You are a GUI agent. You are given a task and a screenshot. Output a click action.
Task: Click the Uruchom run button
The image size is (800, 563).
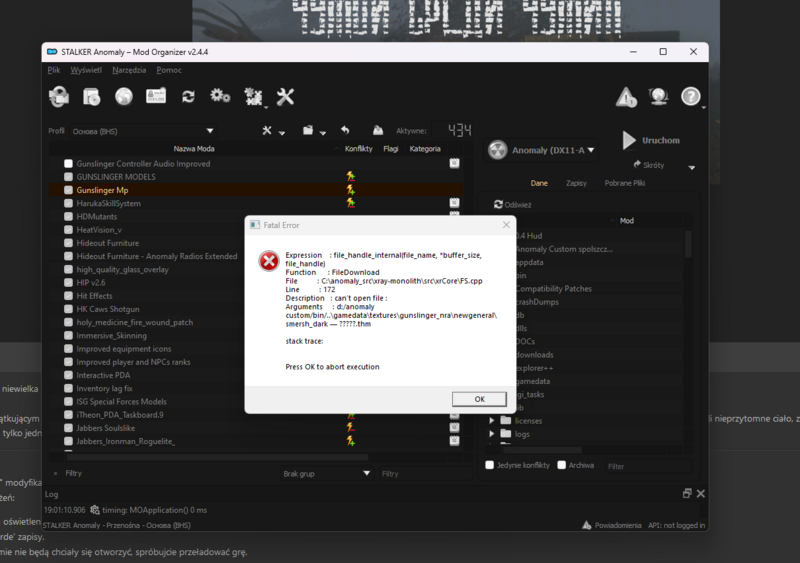(650, 141)
